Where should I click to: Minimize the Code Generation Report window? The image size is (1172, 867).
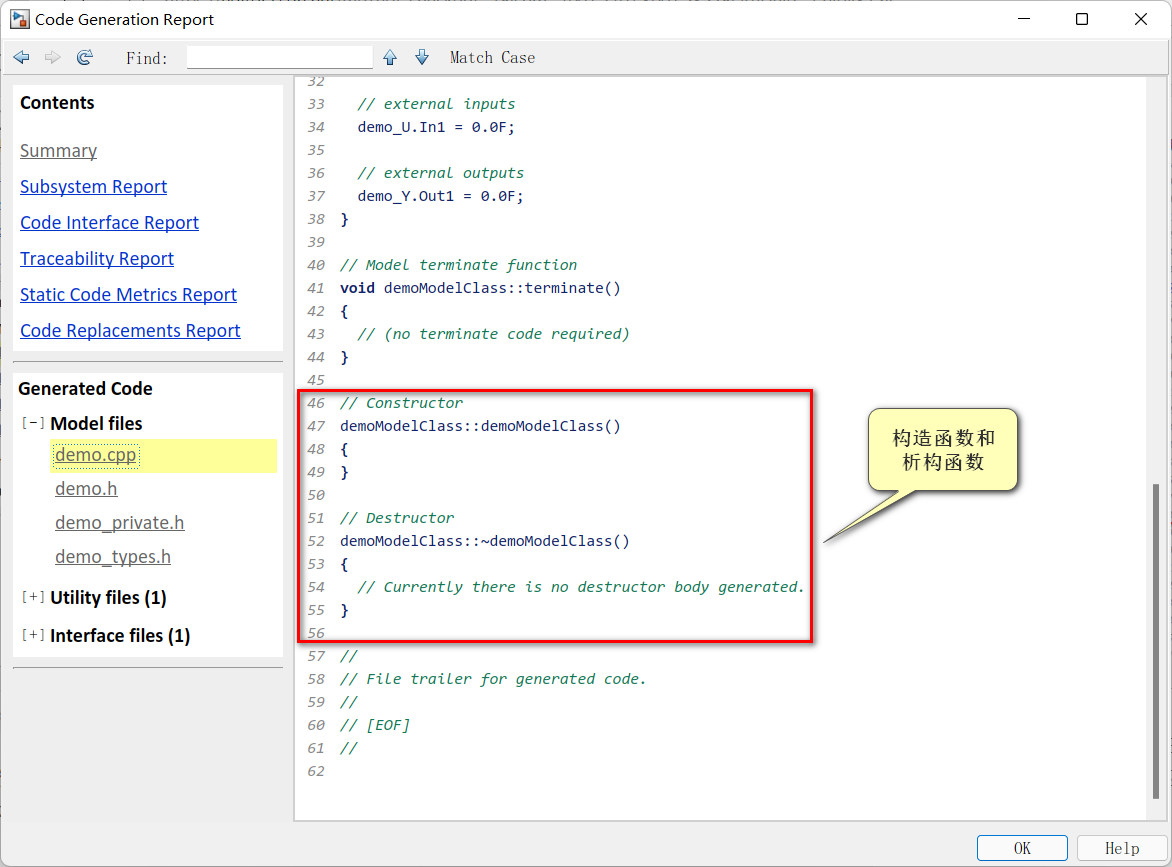coord(1024,19)
